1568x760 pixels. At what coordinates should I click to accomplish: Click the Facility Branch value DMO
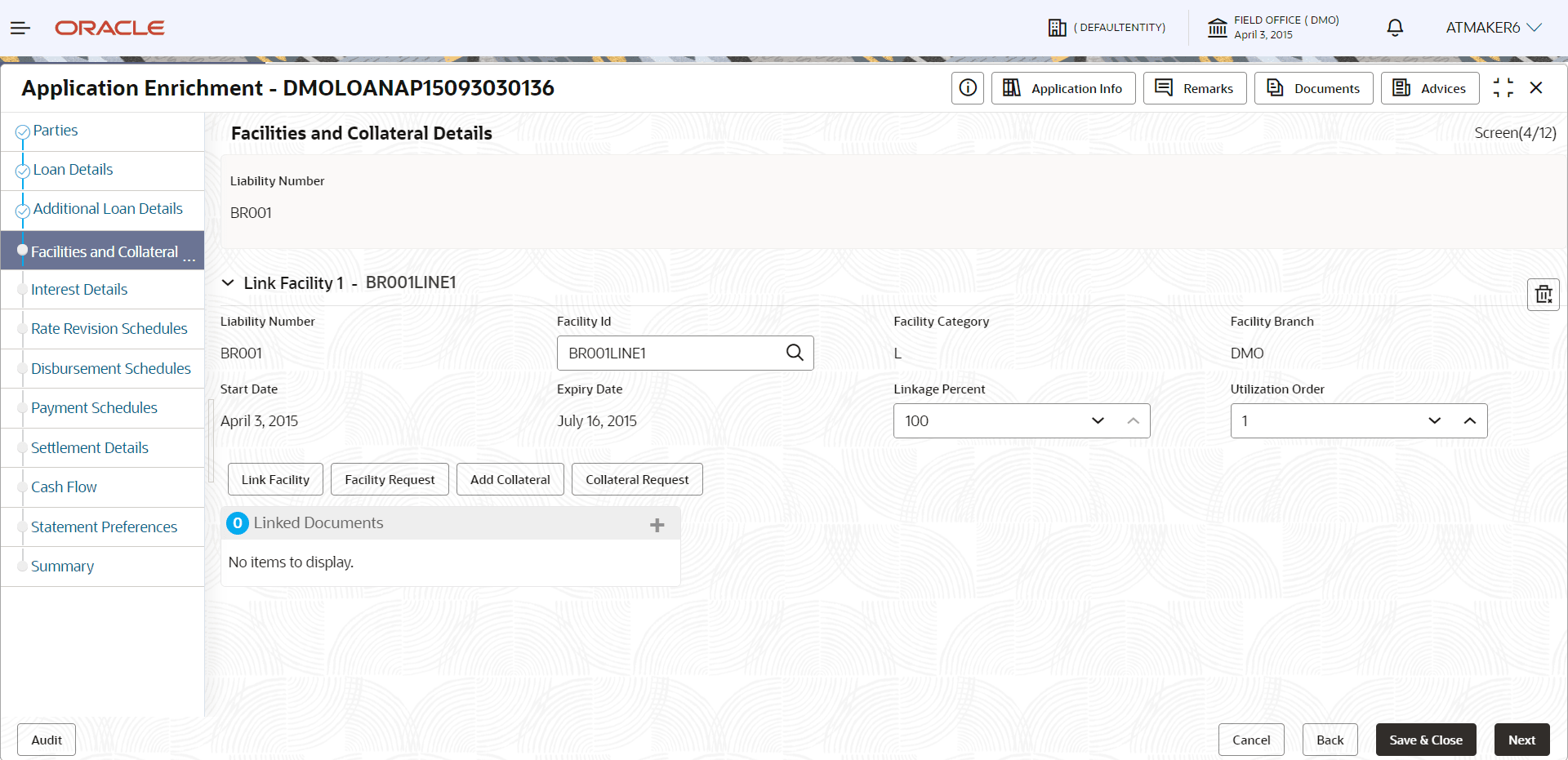coord(1247,353)
